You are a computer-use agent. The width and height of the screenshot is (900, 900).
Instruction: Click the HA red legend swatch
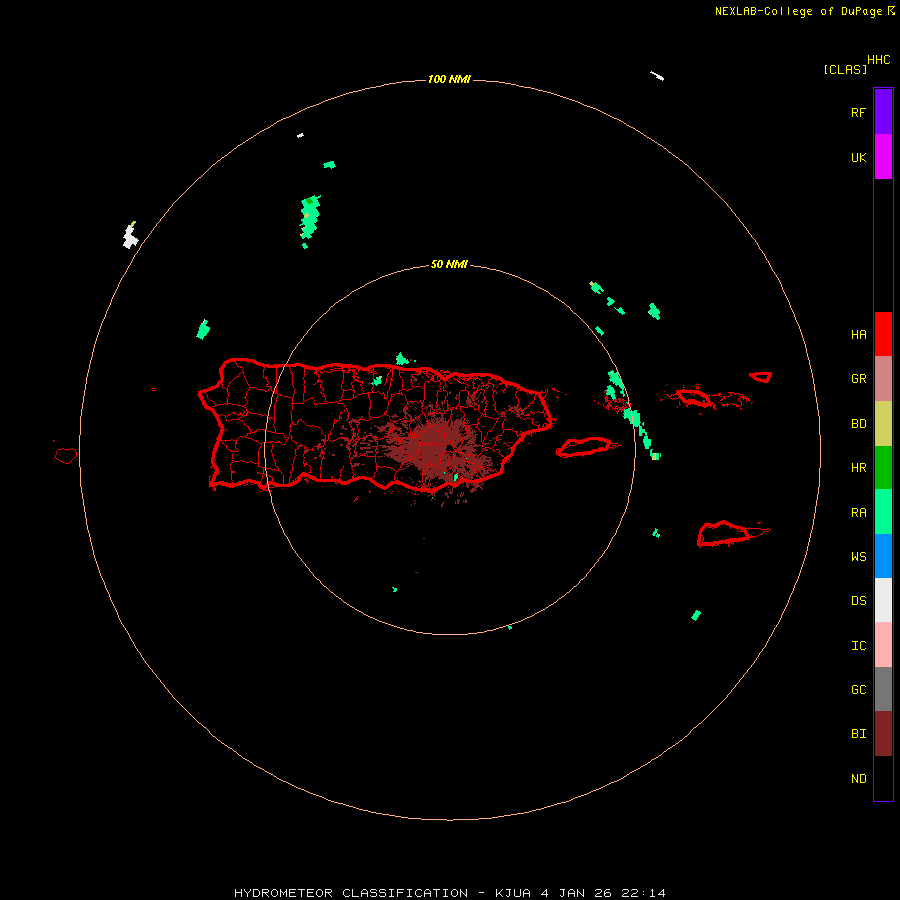[x=883, y=334]
